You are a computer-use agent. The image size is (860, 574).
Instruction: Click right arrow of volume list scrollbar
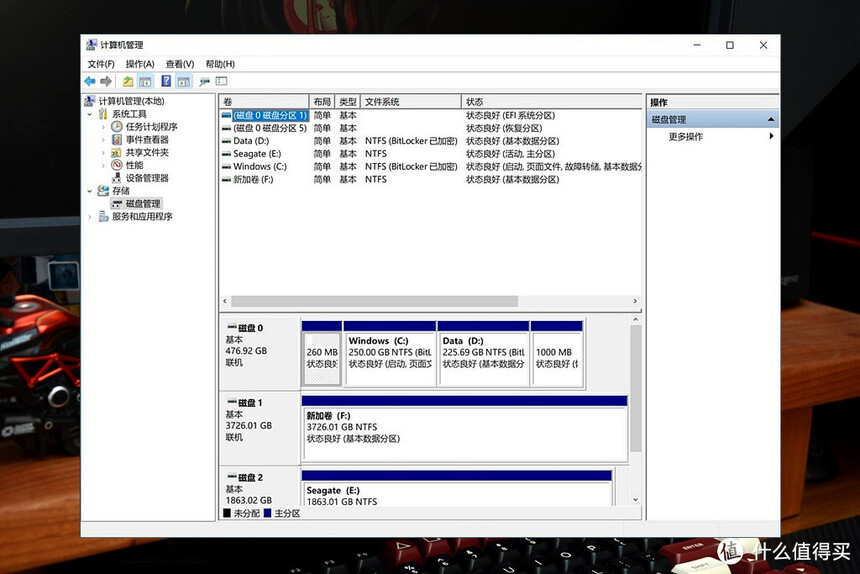click(635, 301)
